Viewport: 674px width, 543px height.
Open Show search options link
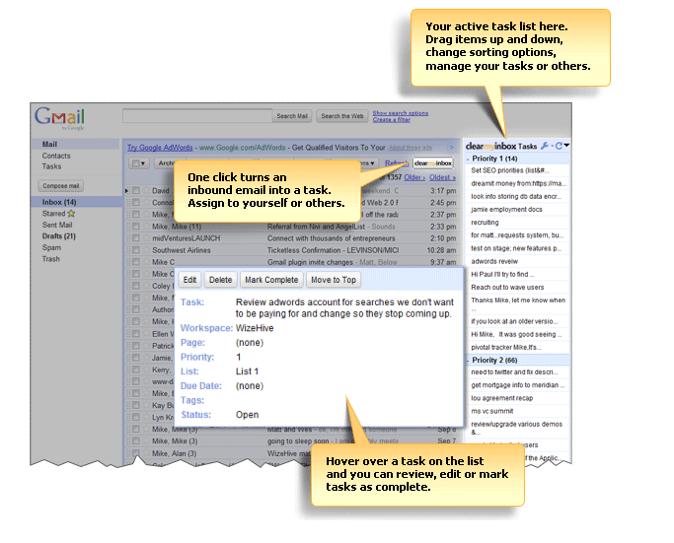coord(400,113)
